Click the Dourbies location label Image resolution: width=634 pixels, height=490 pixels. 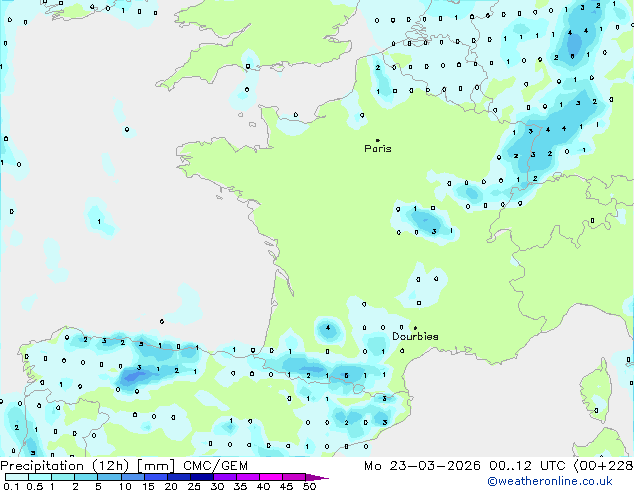coord(415,336)
